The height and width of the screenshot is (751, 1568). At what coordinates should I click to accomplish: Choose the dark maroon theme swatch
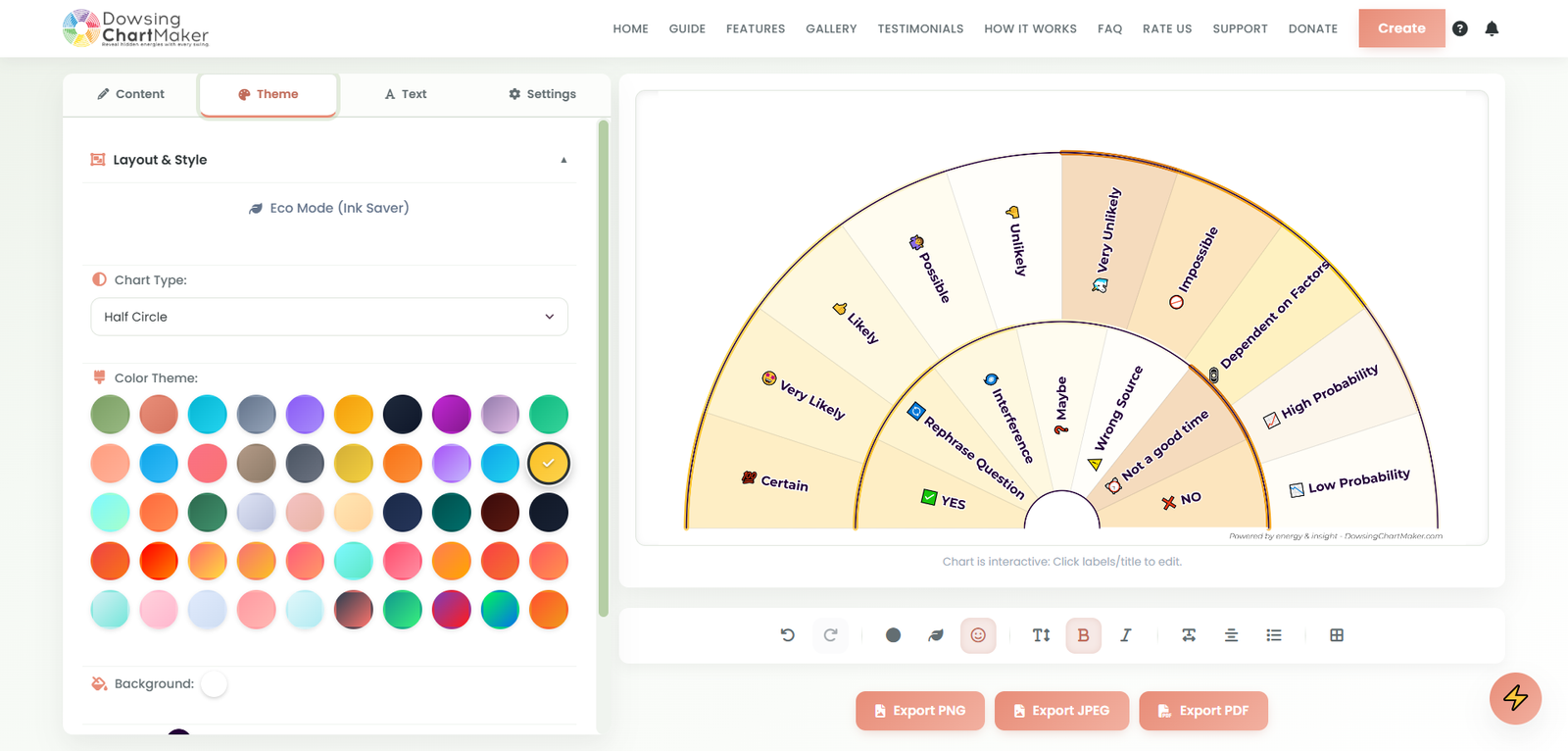coord(500,512)
